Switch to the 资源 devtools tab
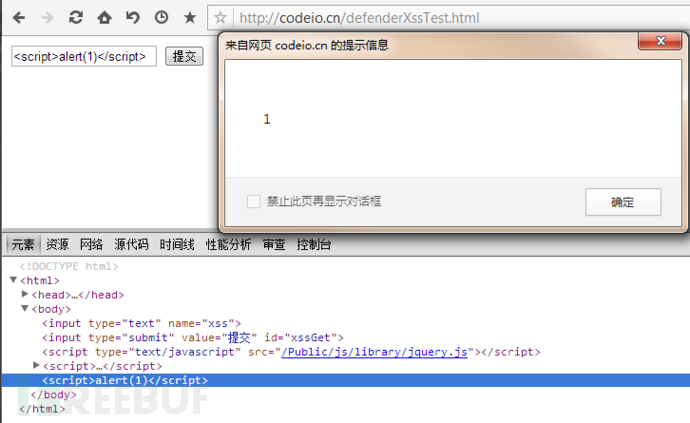Viewport: 690px width, 423px height. 57,244
